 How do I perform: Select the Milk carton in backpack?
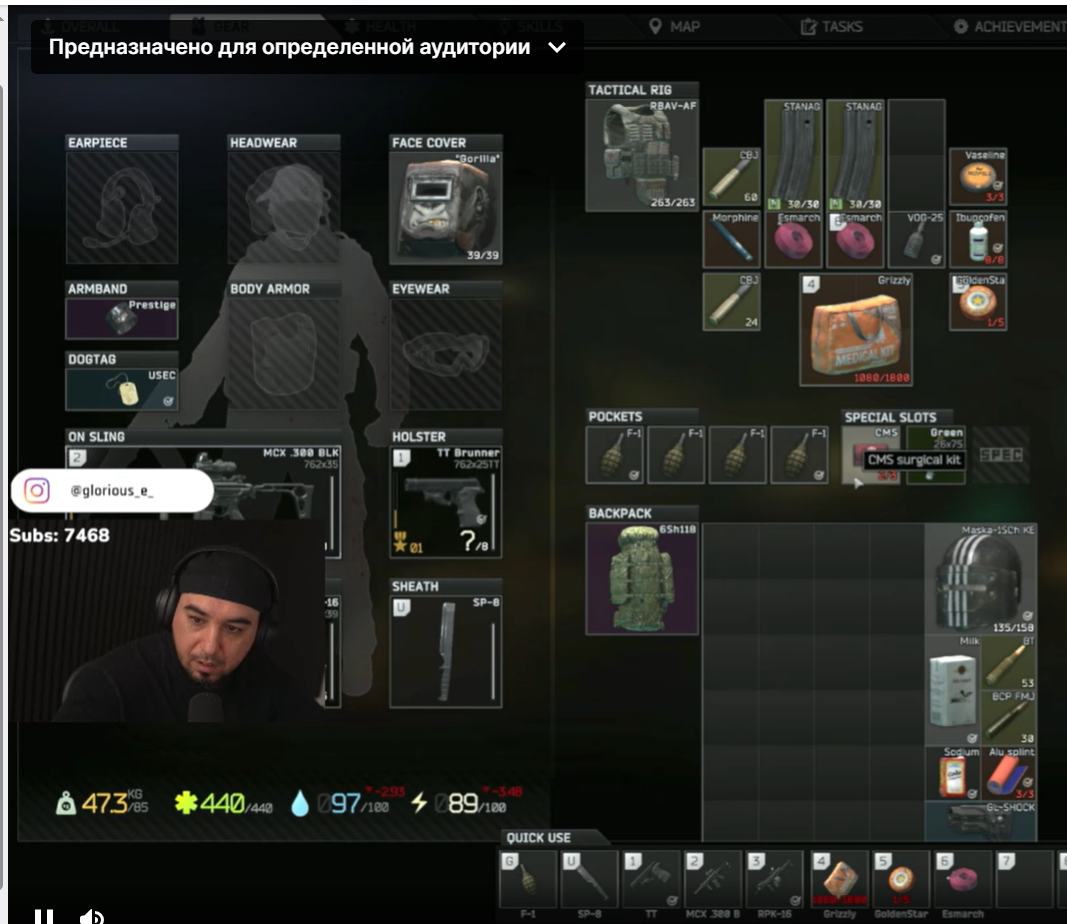click(x=953, y=691)
